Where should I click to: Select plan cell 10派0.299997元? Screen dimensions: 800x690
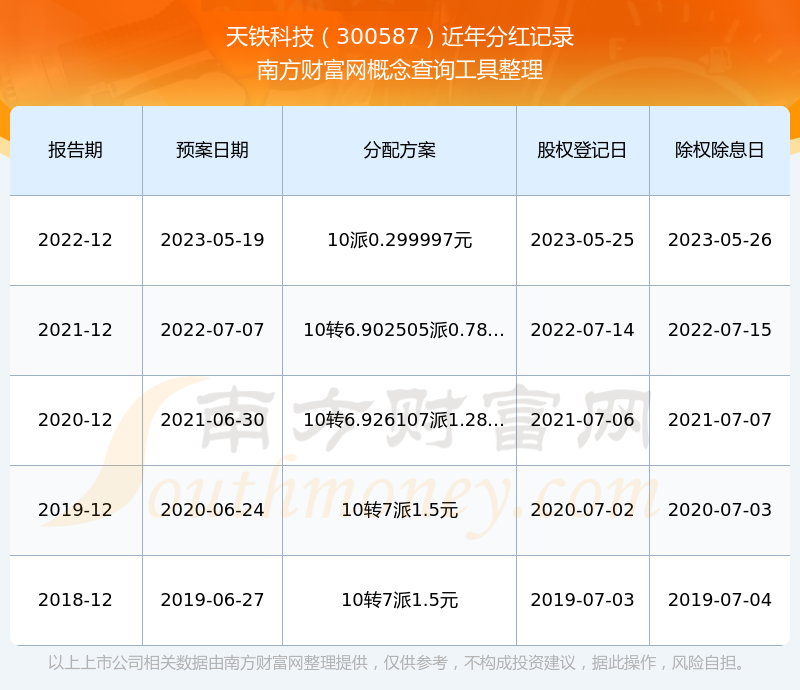[399, 240]
